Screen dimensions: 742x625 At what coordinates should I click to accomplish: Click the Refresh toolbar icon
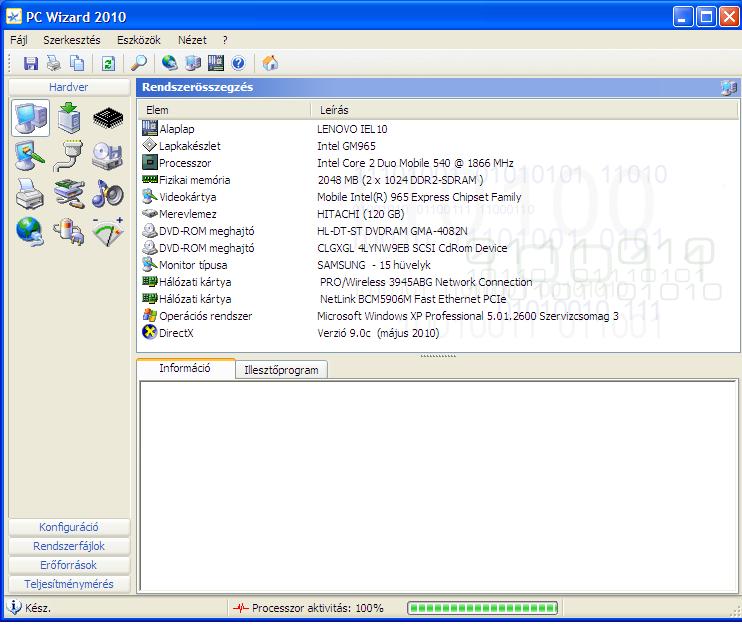click(x=108, y=63)
